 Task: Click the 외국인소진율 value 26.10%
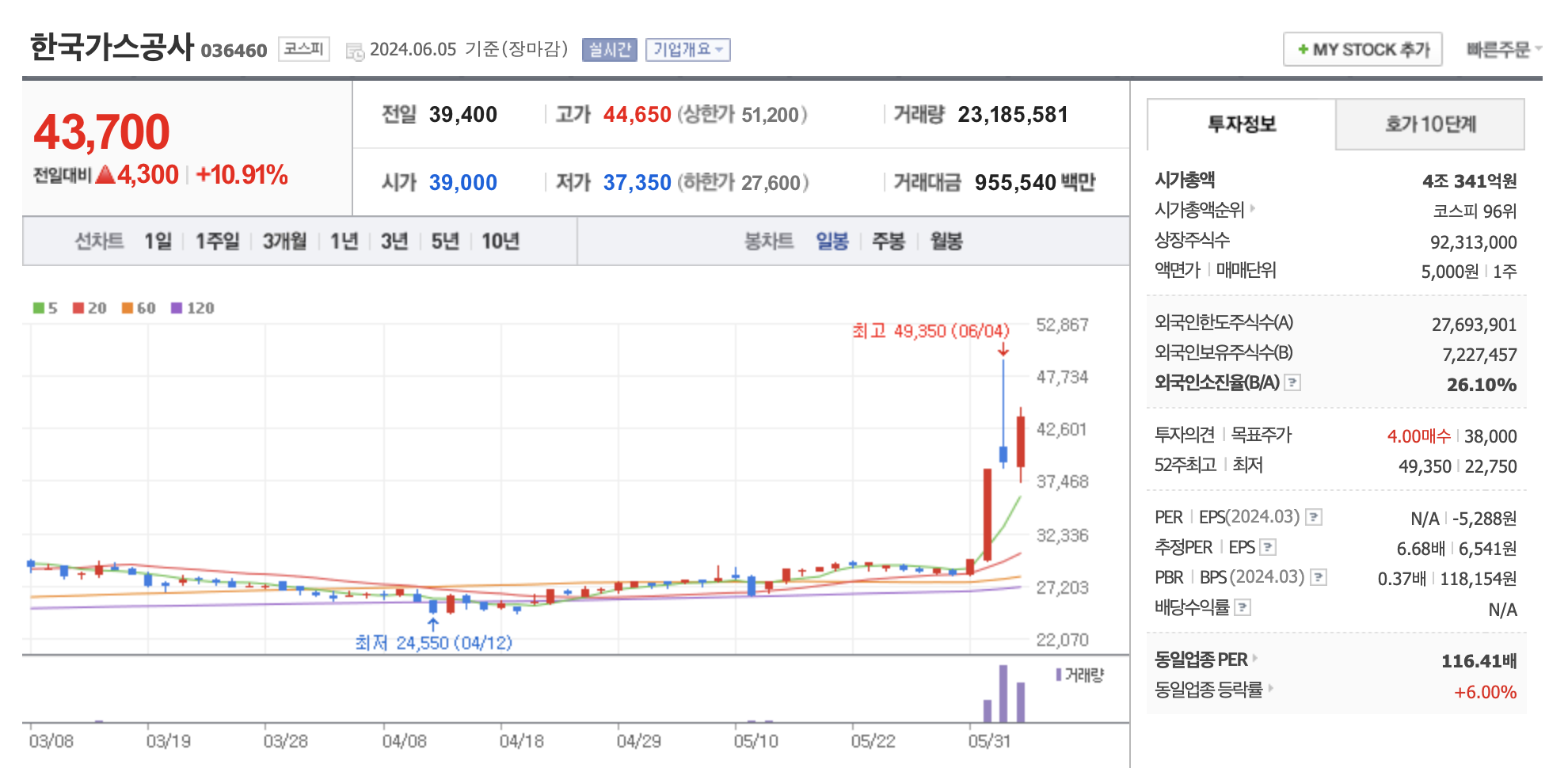point(1482,385)
